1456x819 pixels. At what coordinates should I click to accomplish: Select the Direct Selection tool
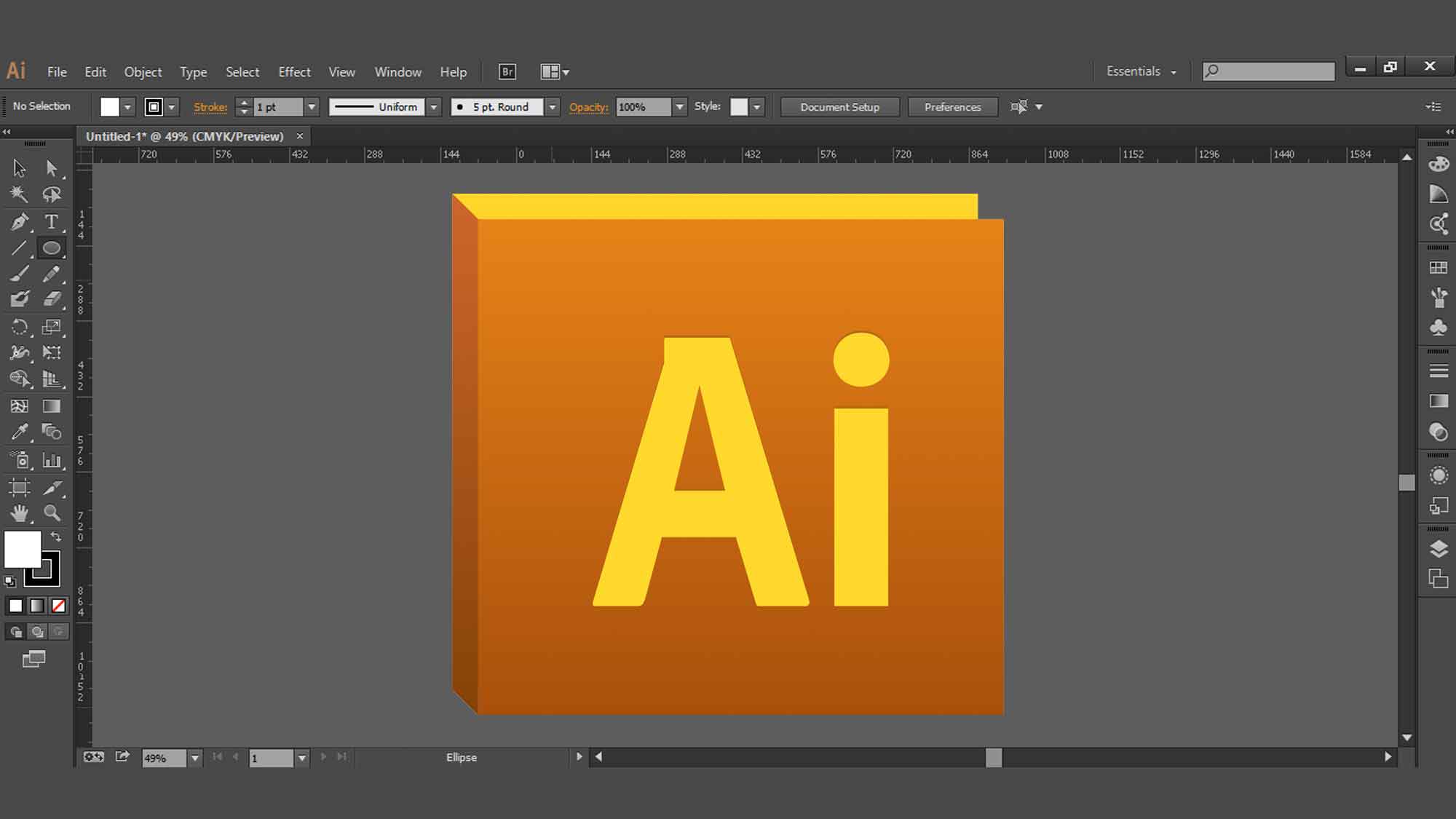(x=52, y=168)
